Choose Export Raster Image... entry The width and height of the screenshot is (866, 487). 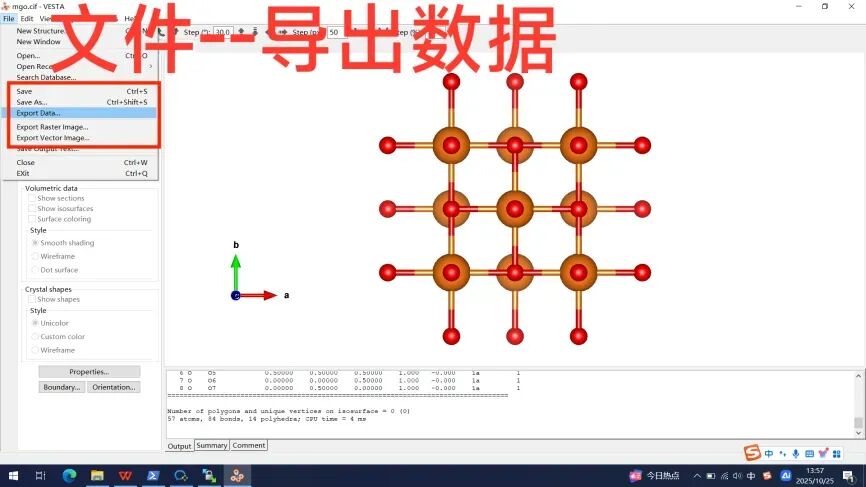(80, 127)
